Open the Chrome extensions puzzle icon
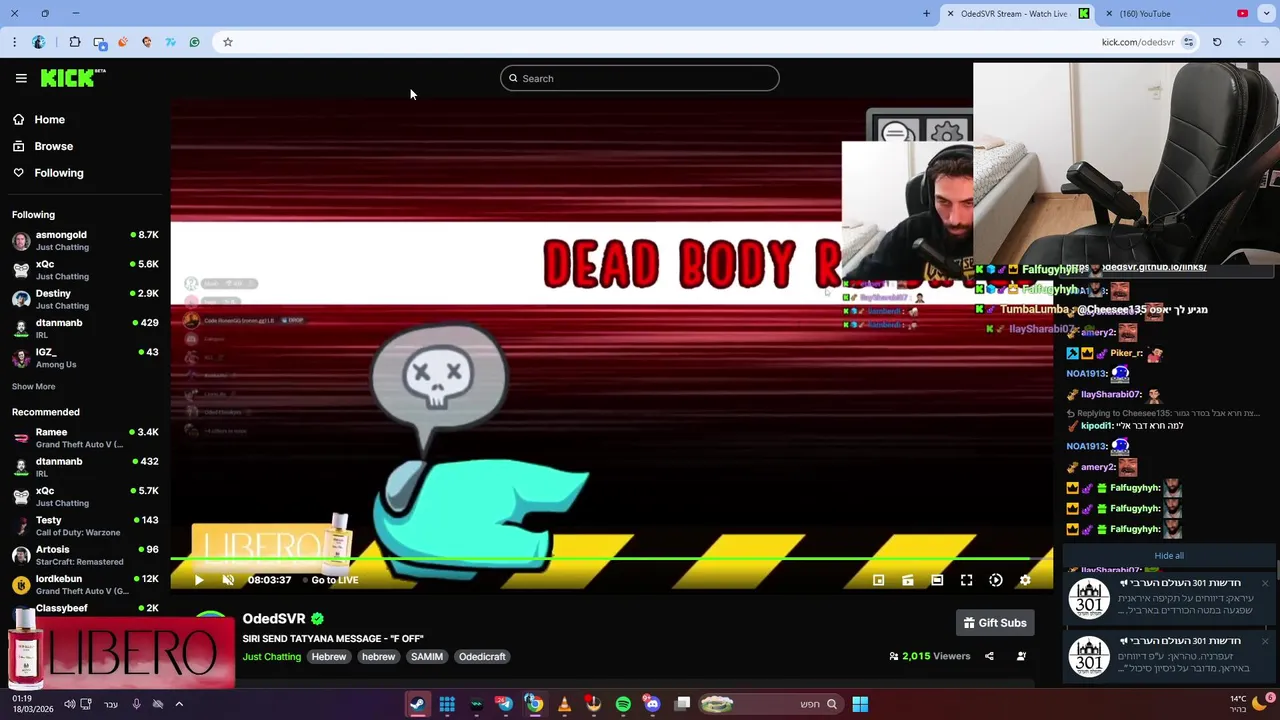Screen dimensions: 1280x720 (x=75, y=42)
